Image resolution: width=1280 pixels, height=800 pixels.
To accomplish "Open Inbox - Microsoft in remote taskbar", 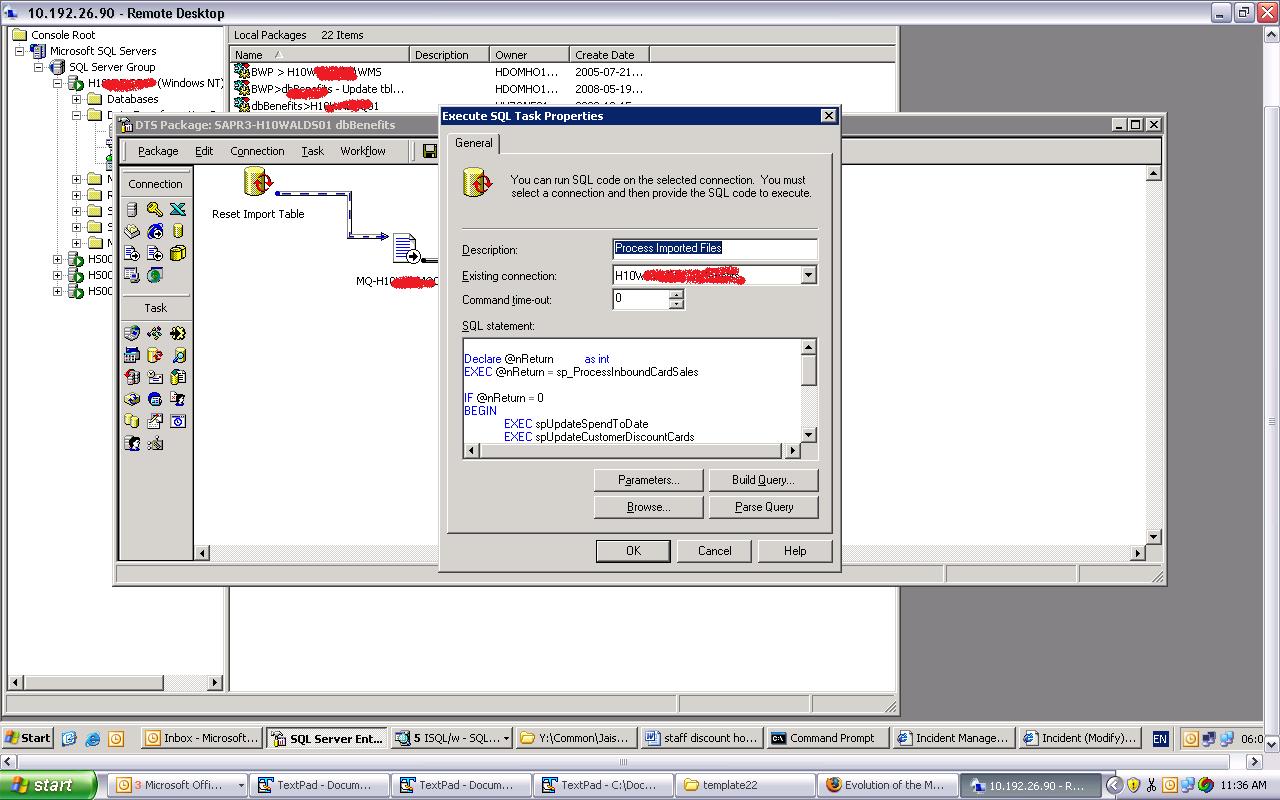I will click(202, 738).
